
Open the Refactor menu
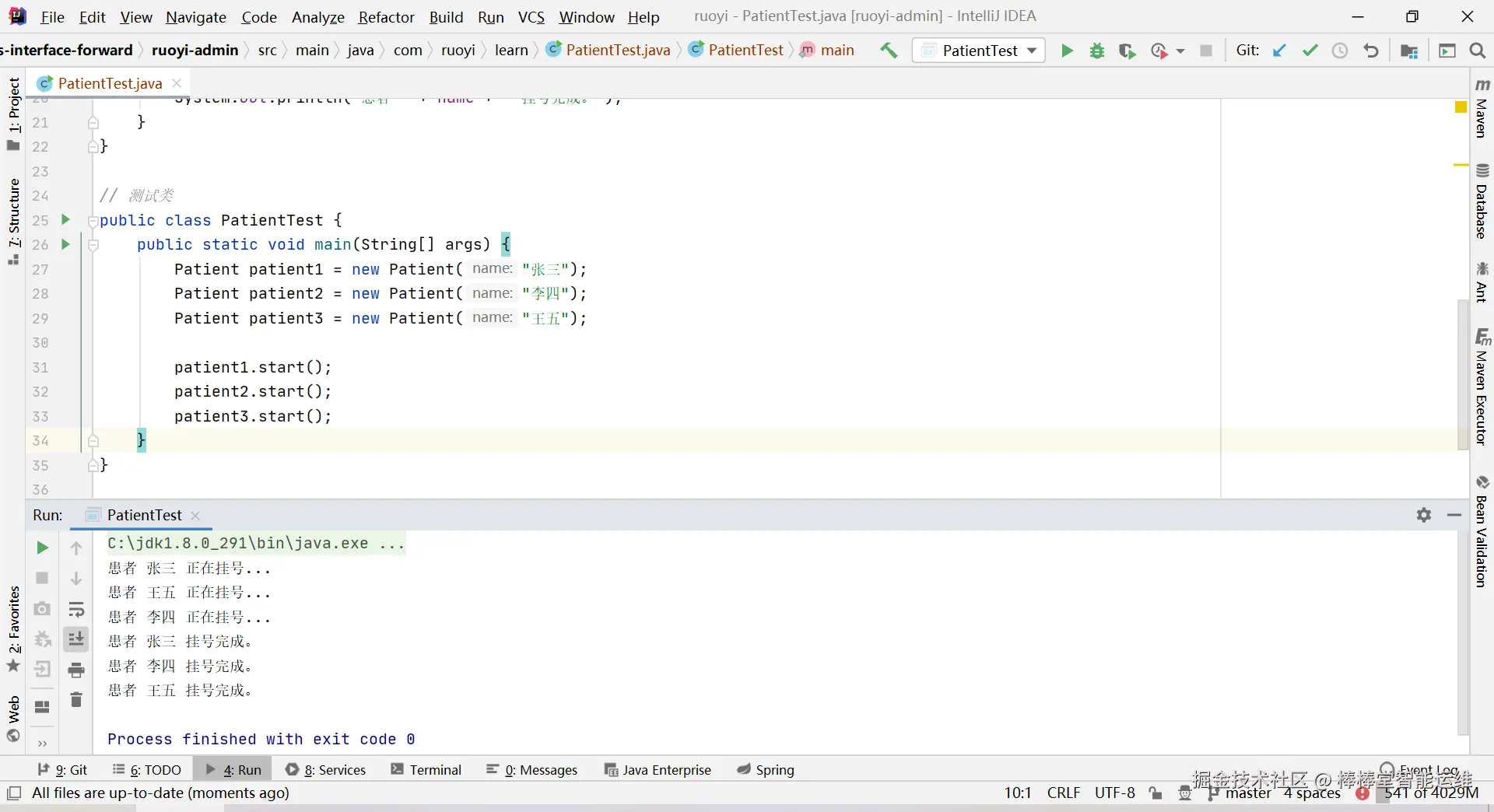coord(386,17)
